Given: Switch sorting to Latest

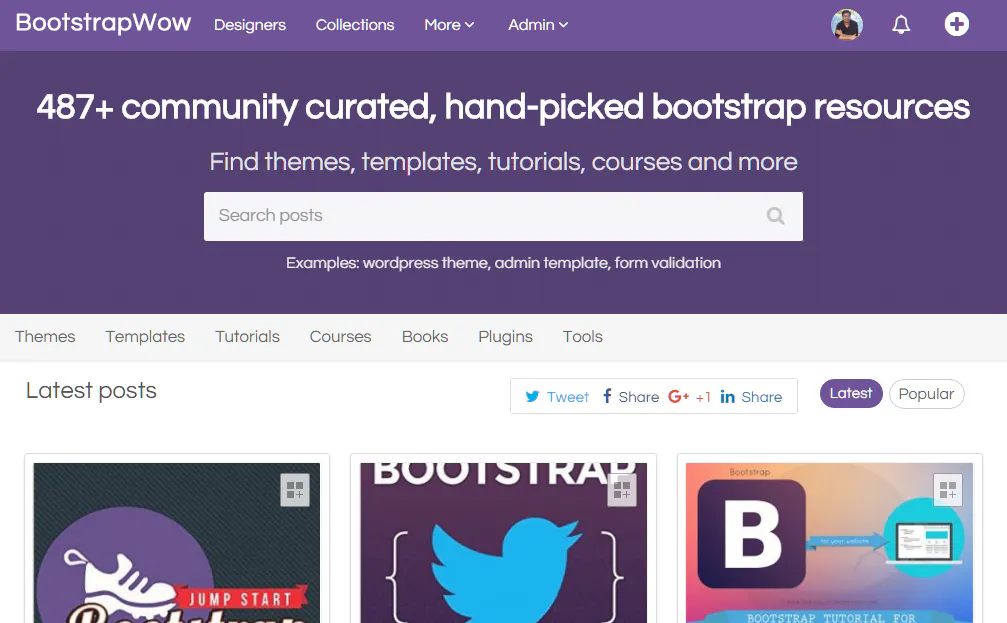Looking at the screenshot, I should click(x=851, y=394).
